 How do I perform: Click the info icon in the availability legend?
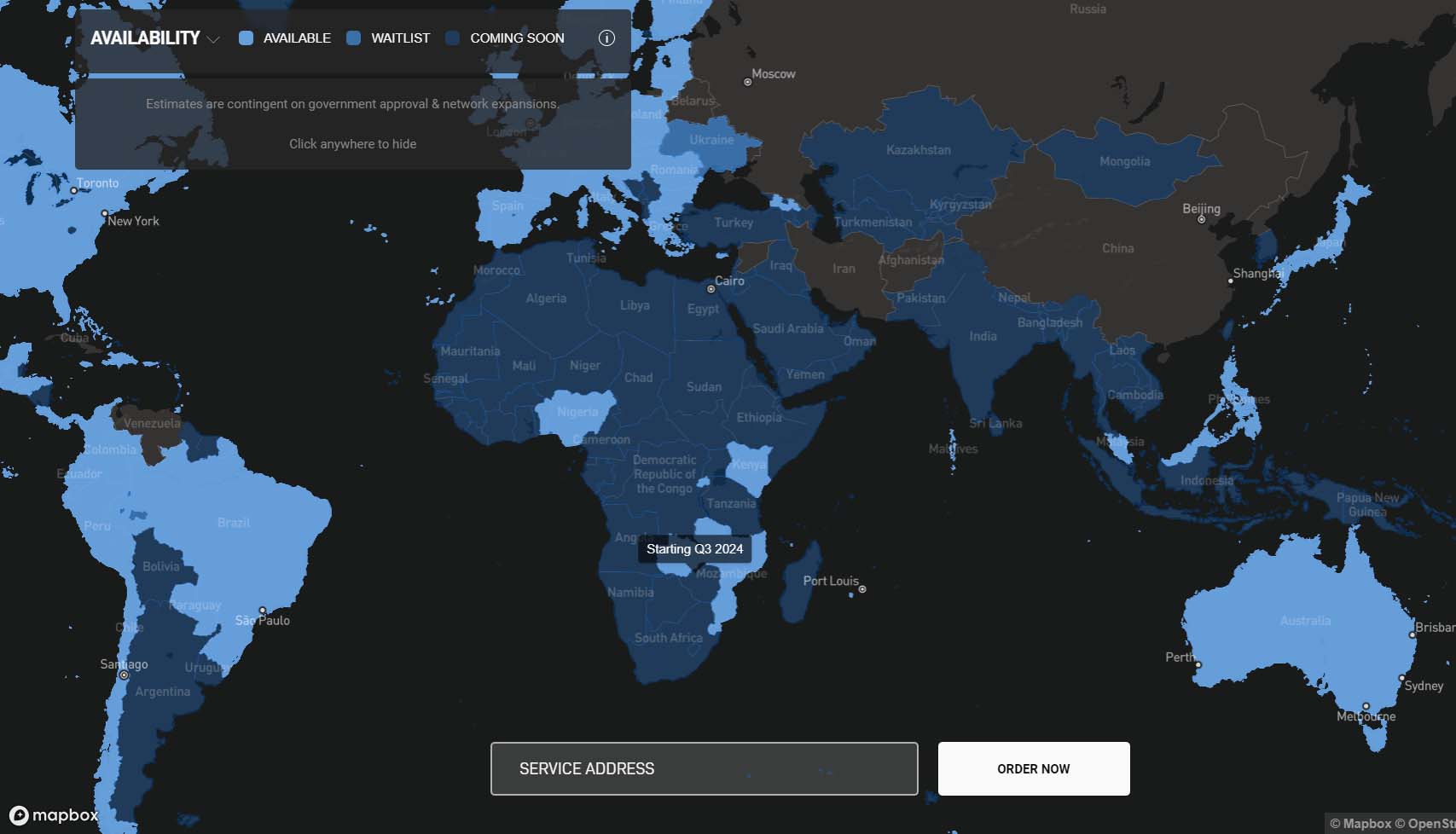click(606, 38)
